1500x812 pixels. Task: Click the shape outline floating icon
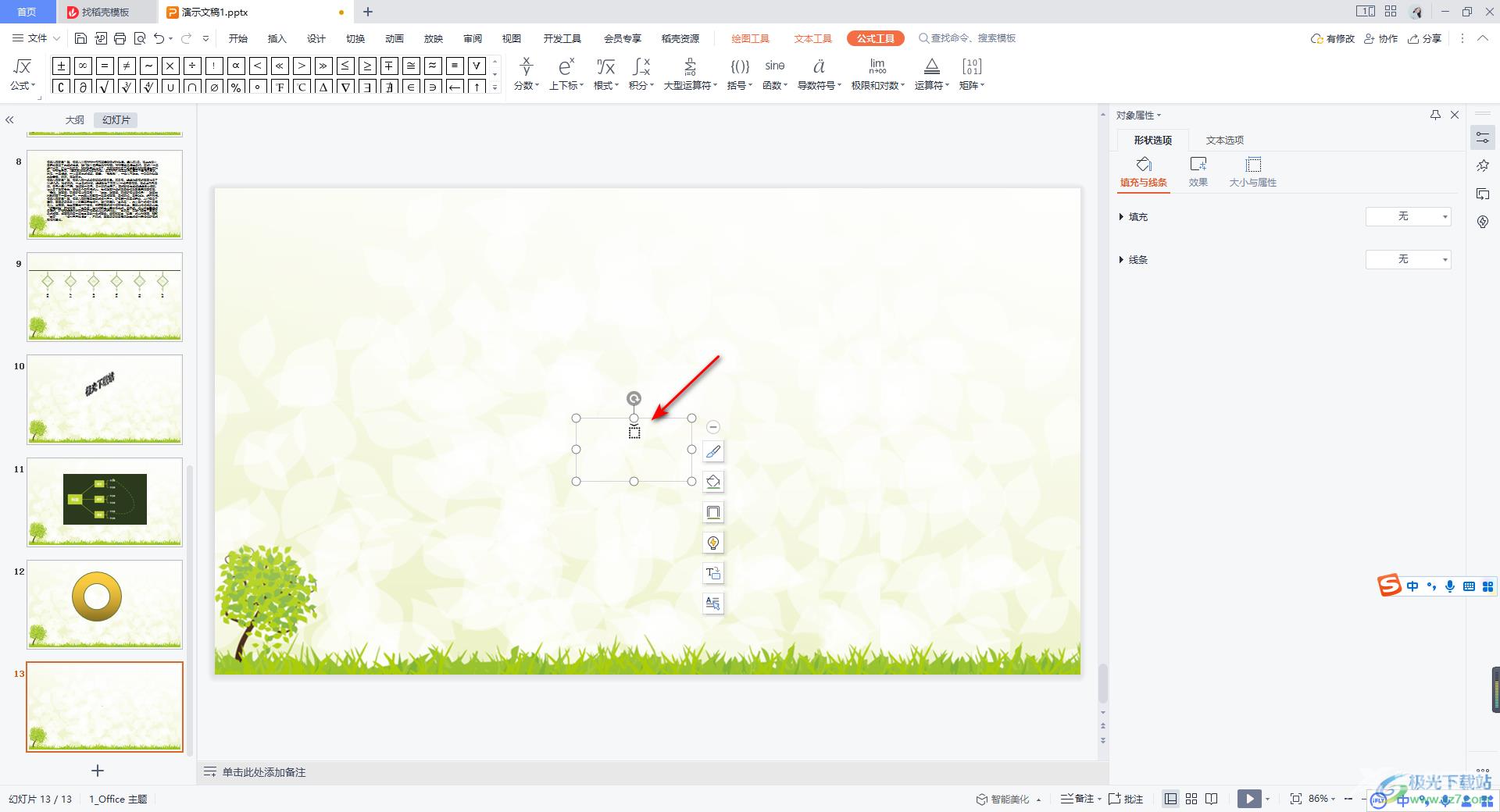pos(713,512)
